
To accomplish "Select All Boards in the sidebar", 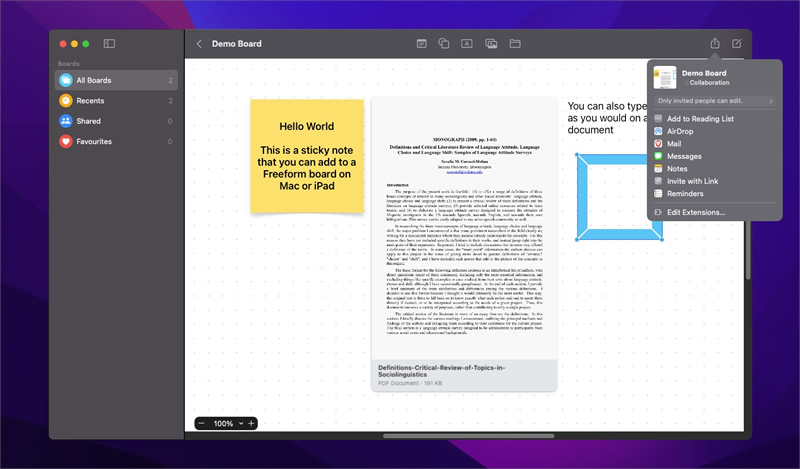I will click(x=116, y=80).
